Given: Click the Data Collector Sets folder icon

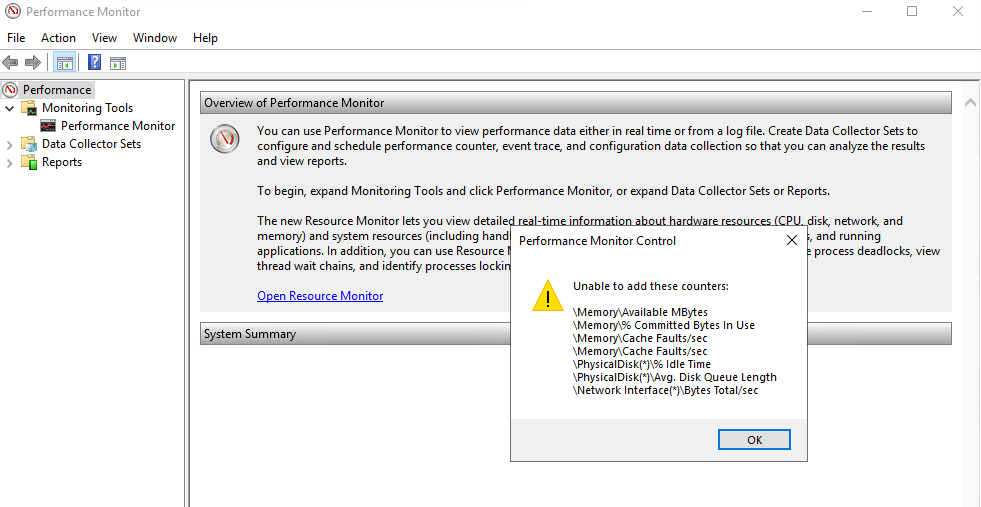Looking at the screenshot, I should [x=29, y=144].
